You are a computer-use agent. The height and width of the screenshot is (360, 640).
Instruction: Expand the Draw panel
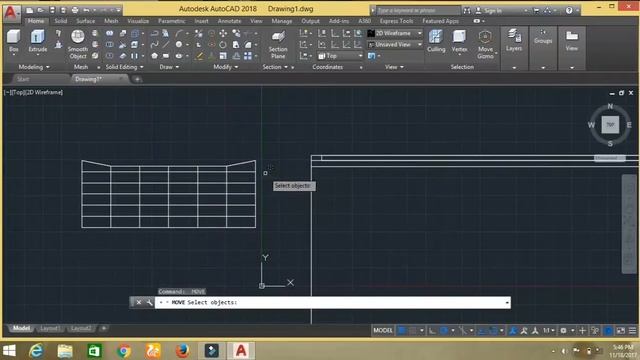pos(169,67)
